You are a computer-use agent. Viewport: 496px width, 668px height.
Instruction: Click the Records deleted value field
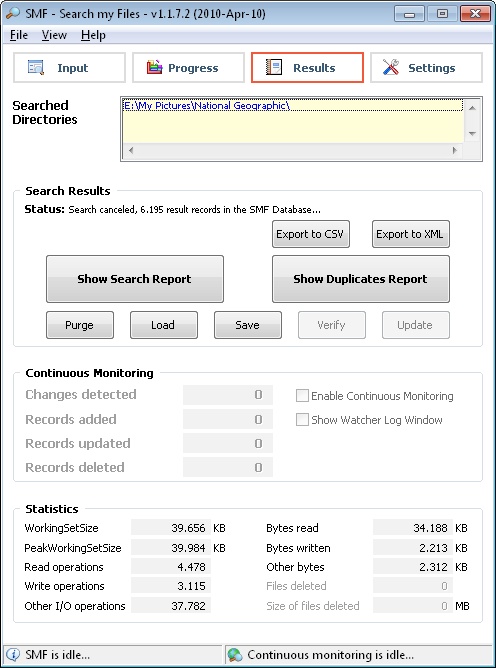click(228, 467)
